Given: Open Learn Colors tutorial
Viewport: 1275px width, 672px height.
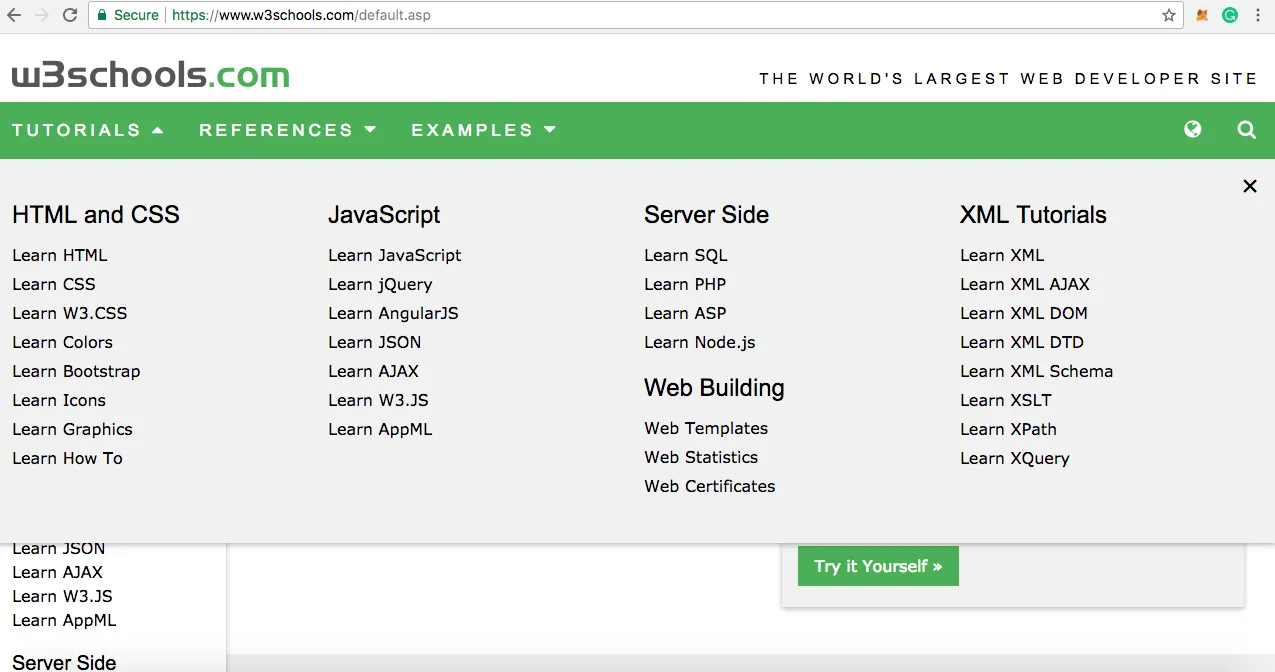Looking at the screenshot, I should point(62,342).
